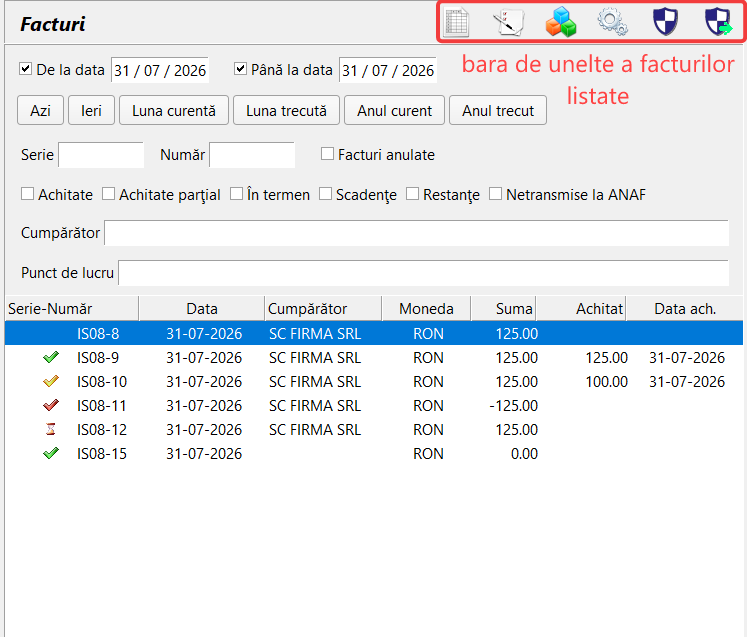Viewport: 747px width, 637px height.
Task: Click the 0.00 amount cell
Action: click(525, 454)
